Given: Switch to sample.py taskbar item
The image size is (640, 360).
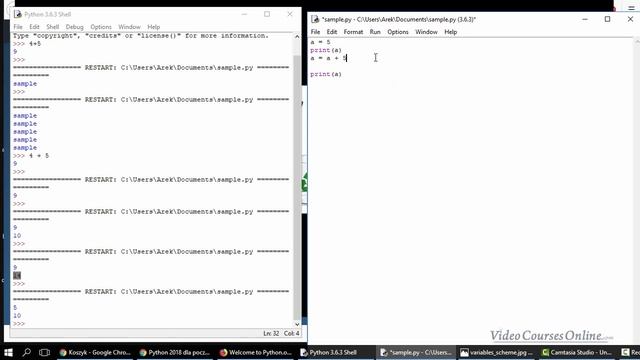Looking at the screenshot, I should pos(416,352).
